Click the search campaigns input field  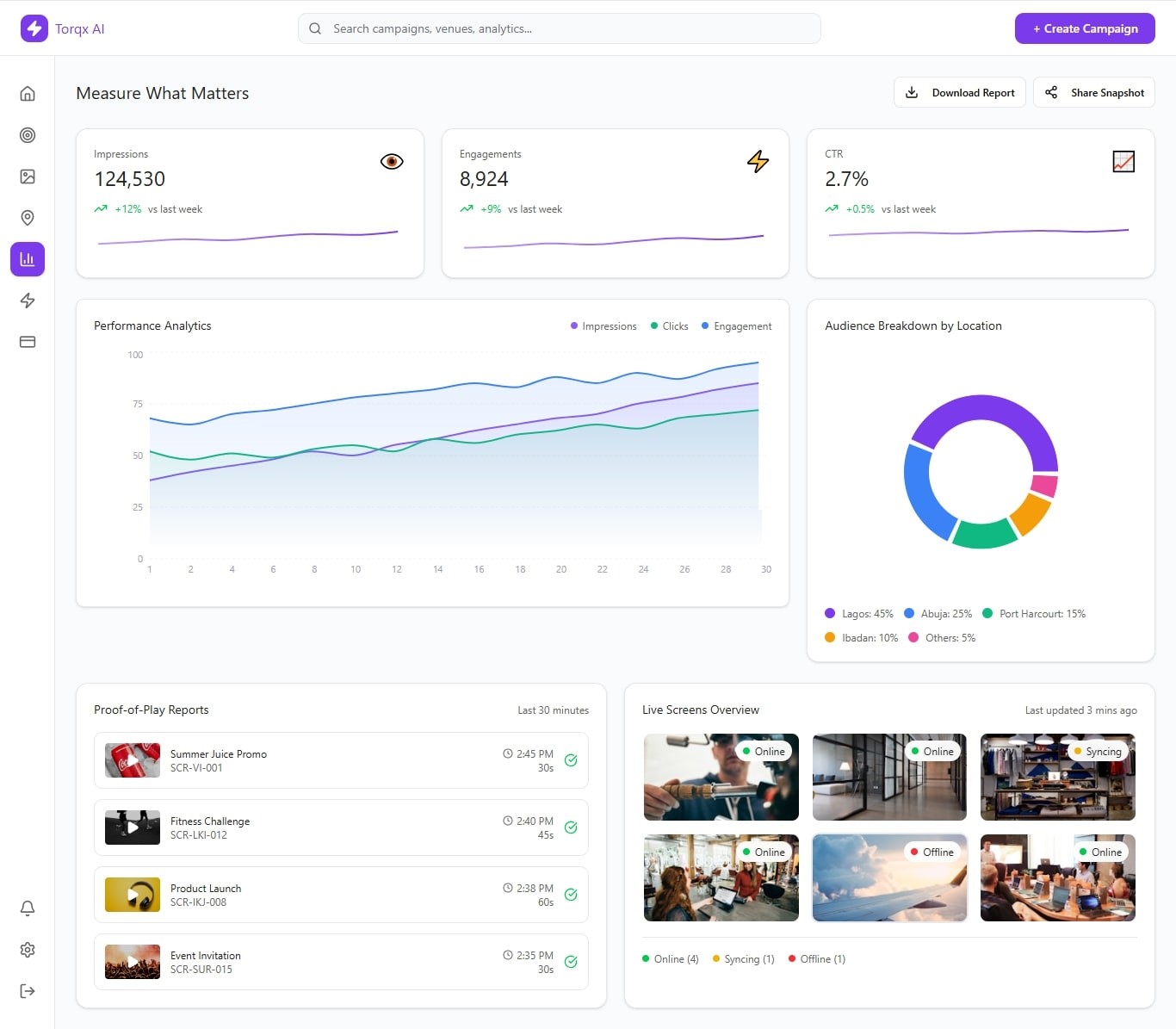[560, 28]
